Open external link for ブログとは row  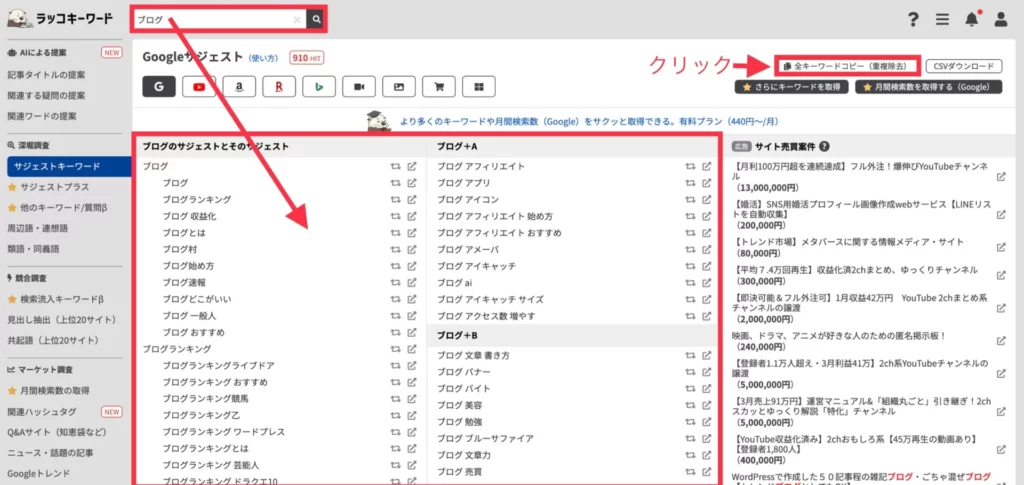(x=412, y=232)
